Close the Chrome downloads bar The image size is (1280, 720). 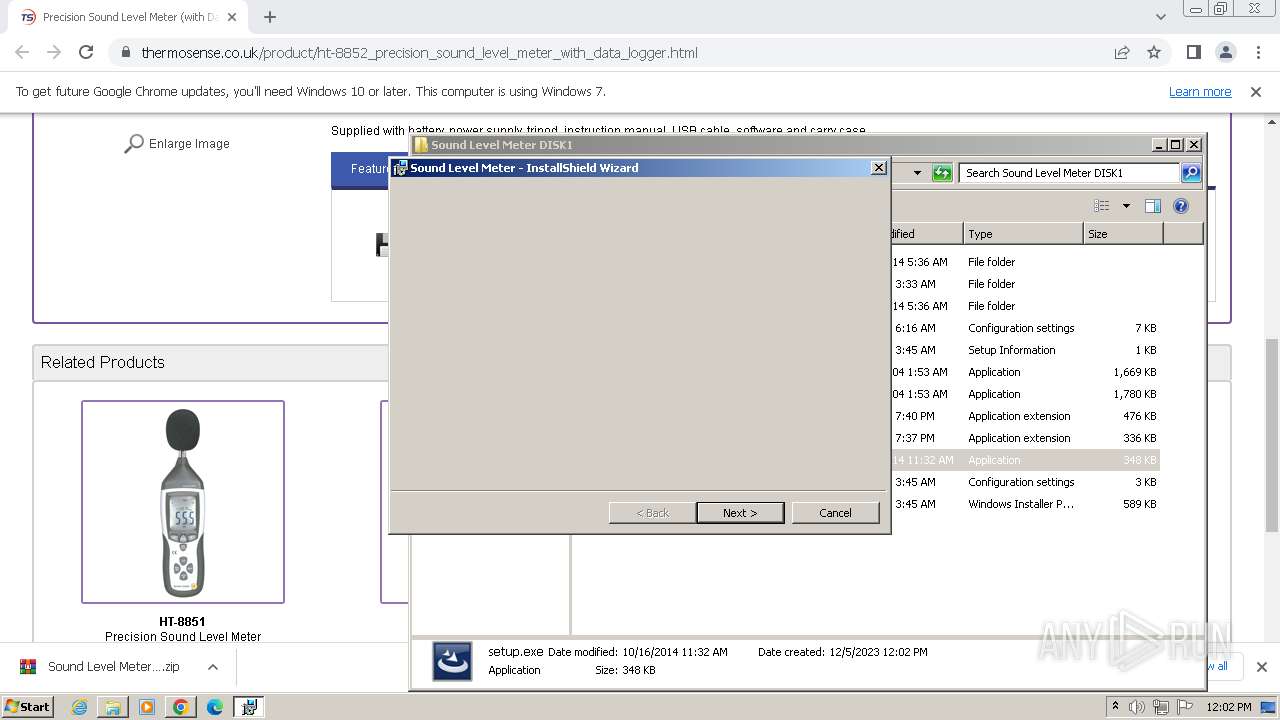pos(1261,667)
